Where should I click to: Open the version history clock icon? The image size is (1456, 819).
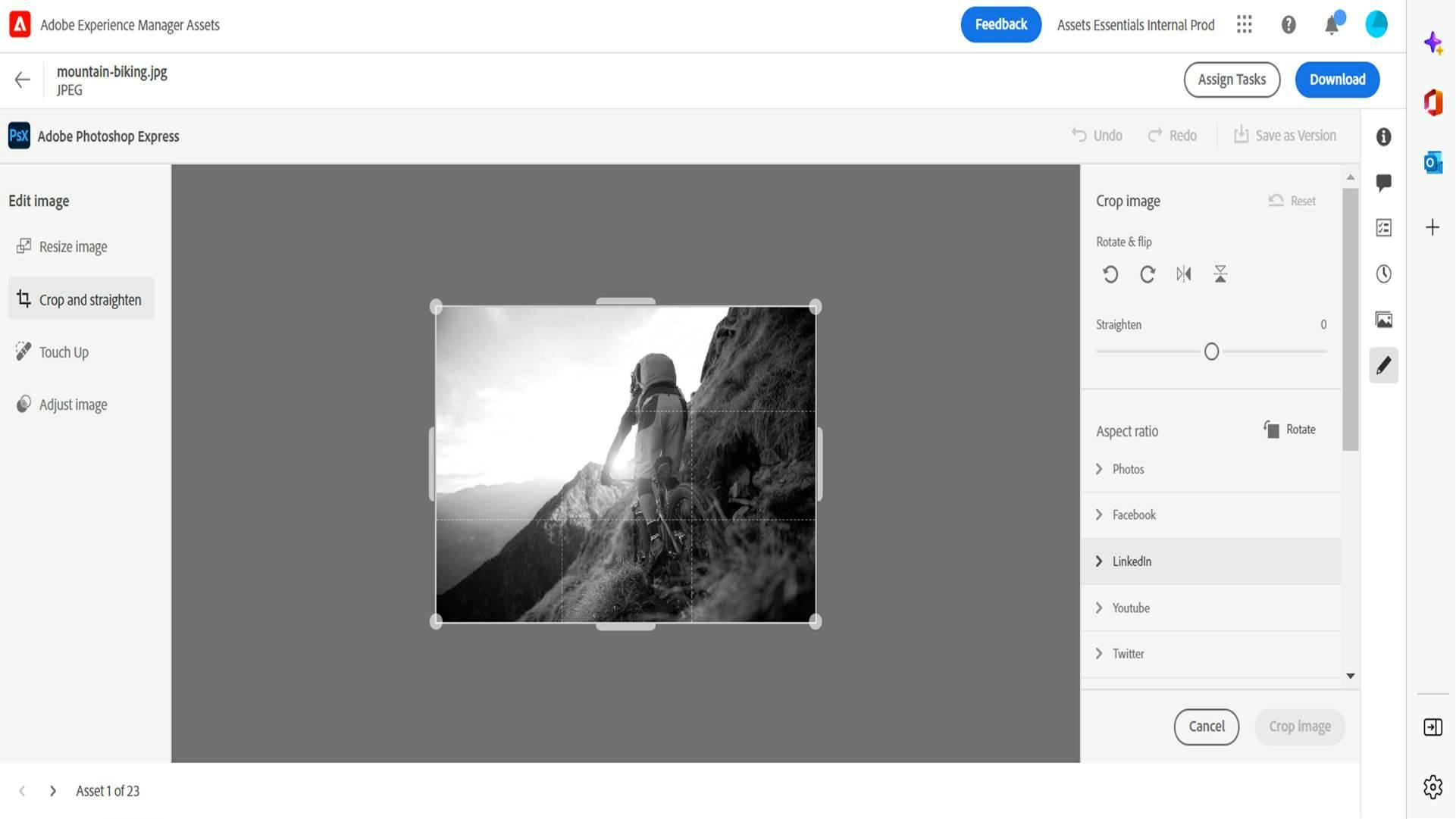[x=1384, y=274]
